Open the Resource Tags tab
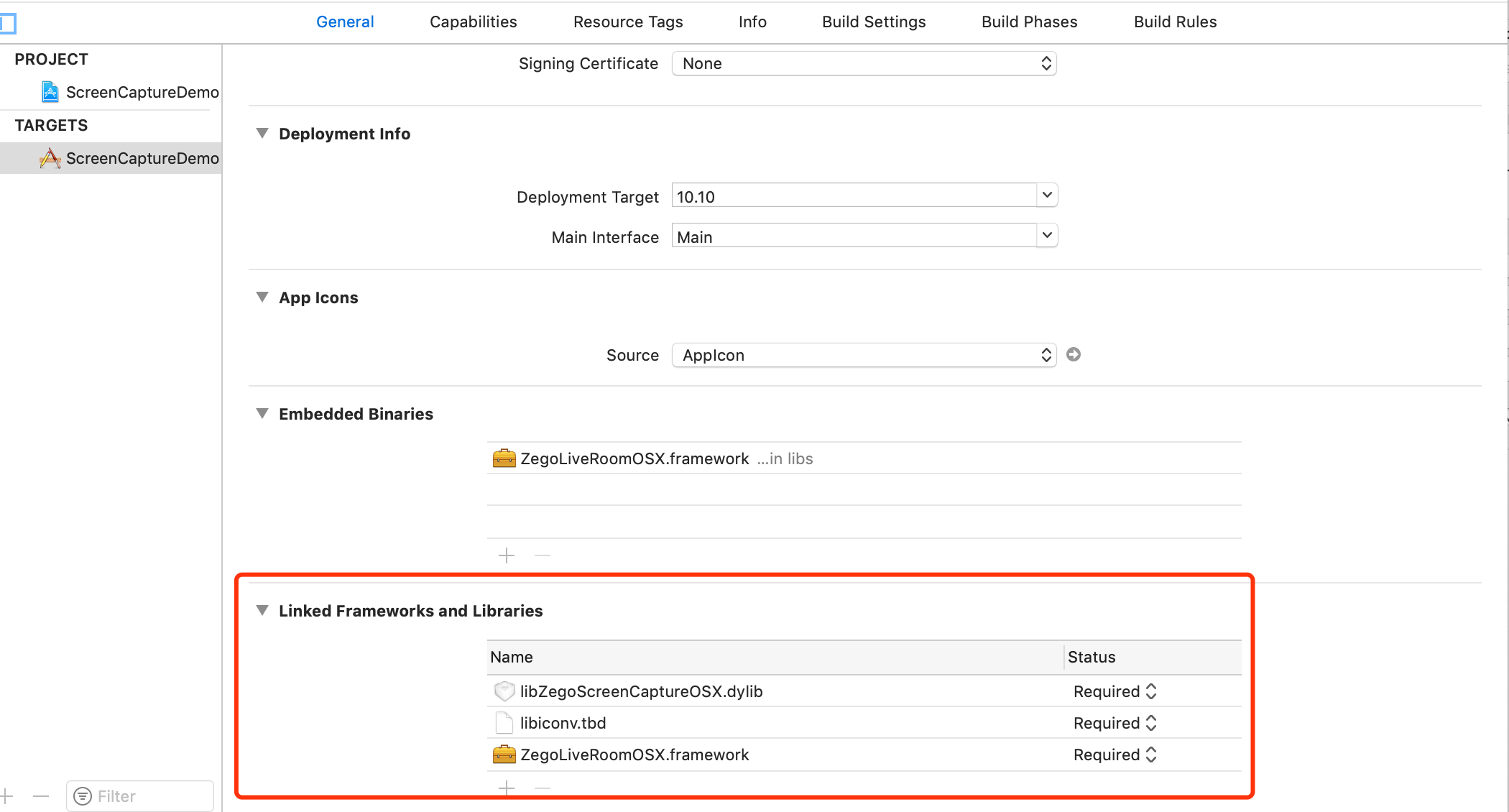 point(628,22)
